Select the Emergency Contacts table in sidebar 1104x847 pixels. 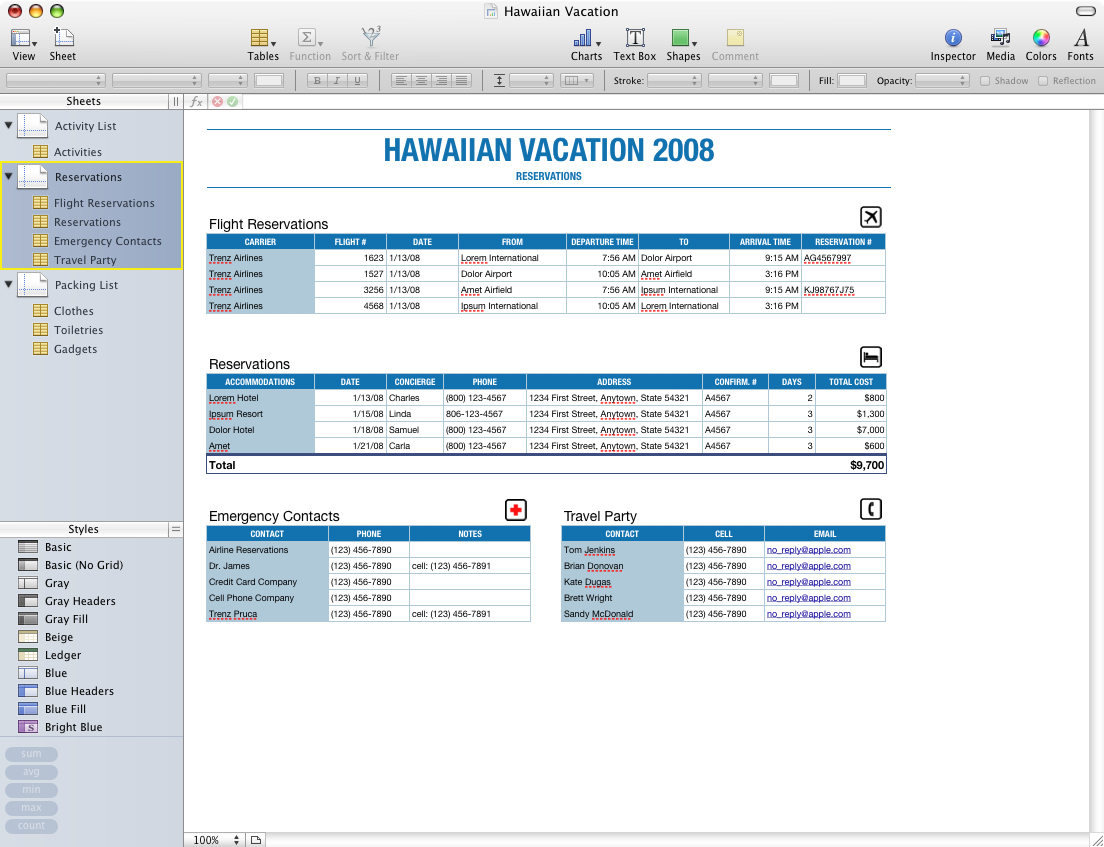[107, 241]
